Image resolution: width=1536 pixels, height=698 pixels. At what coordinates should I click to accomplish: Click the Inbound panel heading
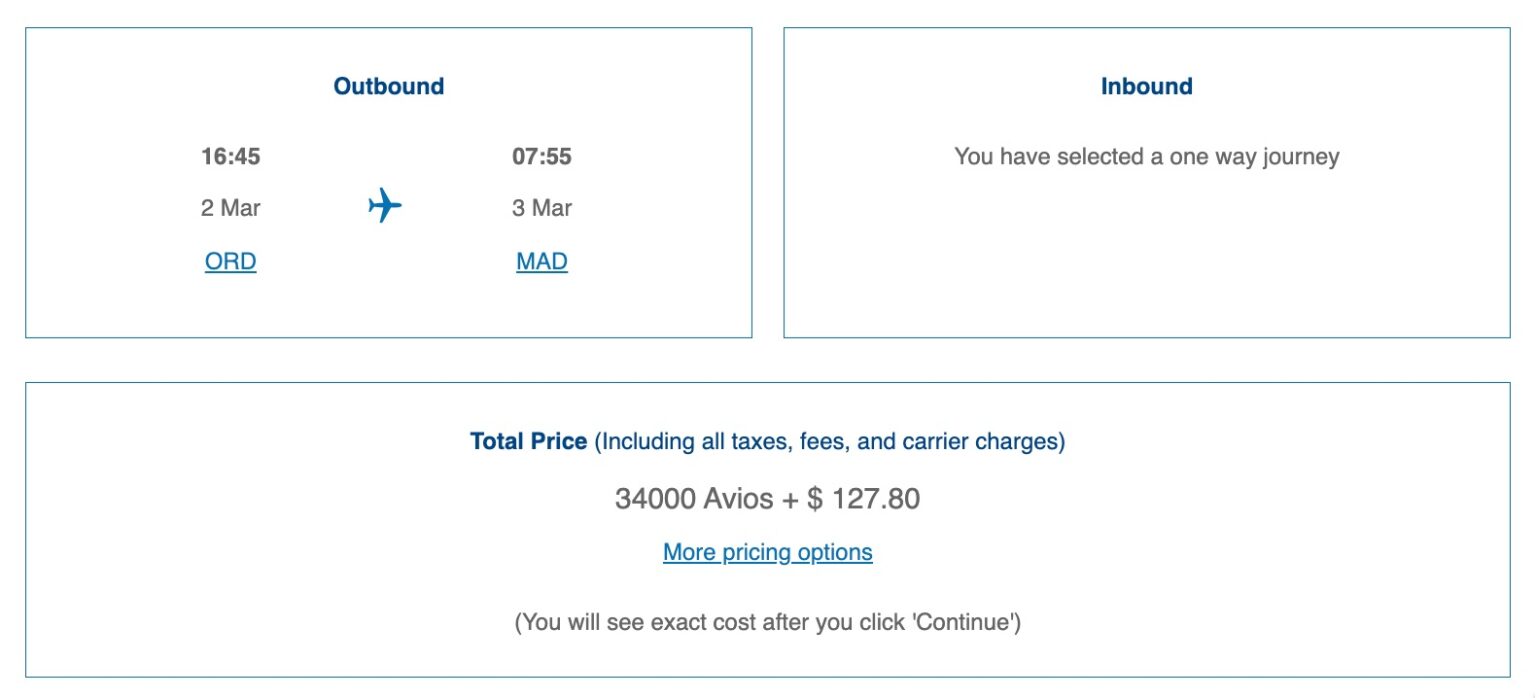pyautogui.click(x=1146, y=86)
